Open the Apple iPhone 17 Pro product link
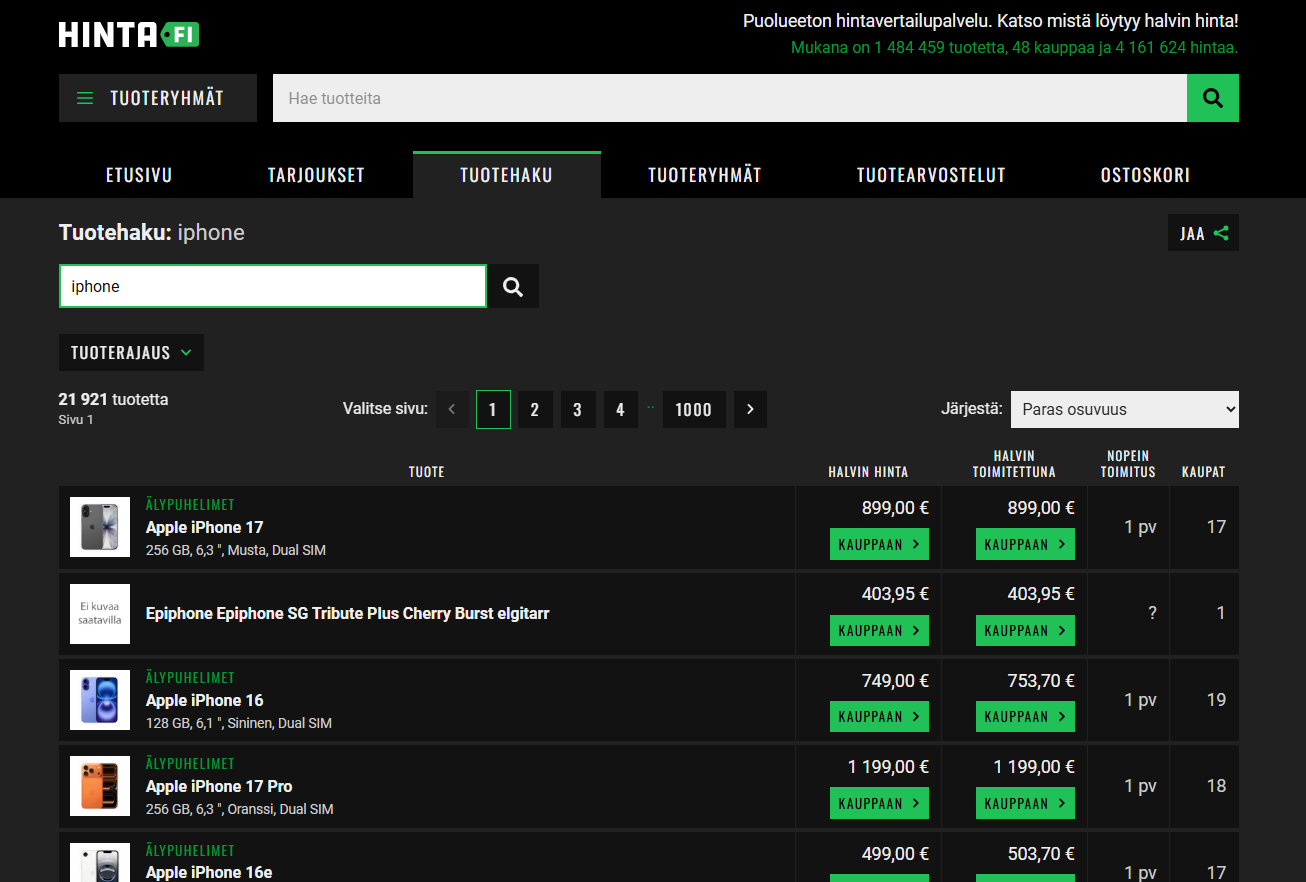 tap(219, 786)
